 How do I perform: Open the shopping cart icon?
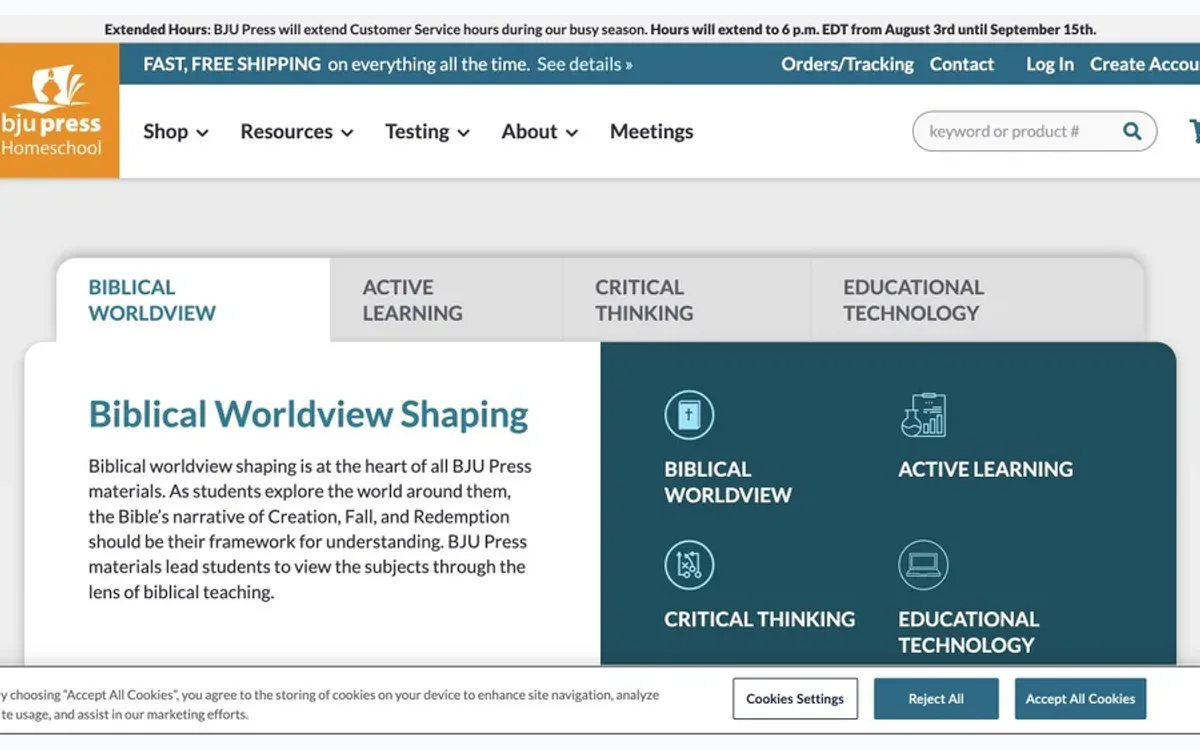click(1194, 131)
